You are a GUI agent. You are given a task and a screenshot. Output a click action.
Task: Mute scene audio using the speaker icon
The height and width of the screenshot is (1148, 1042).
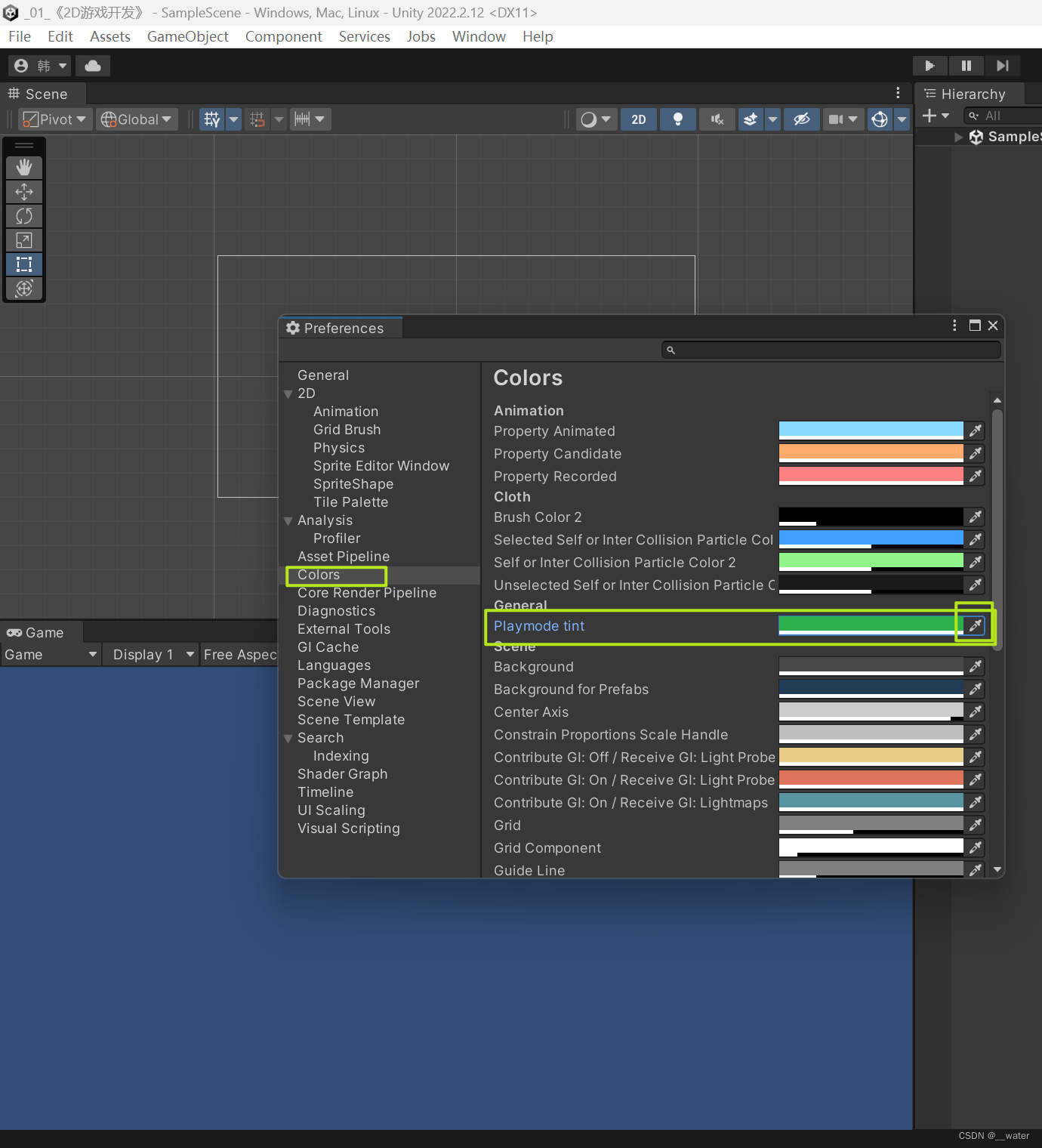[716, 119]
